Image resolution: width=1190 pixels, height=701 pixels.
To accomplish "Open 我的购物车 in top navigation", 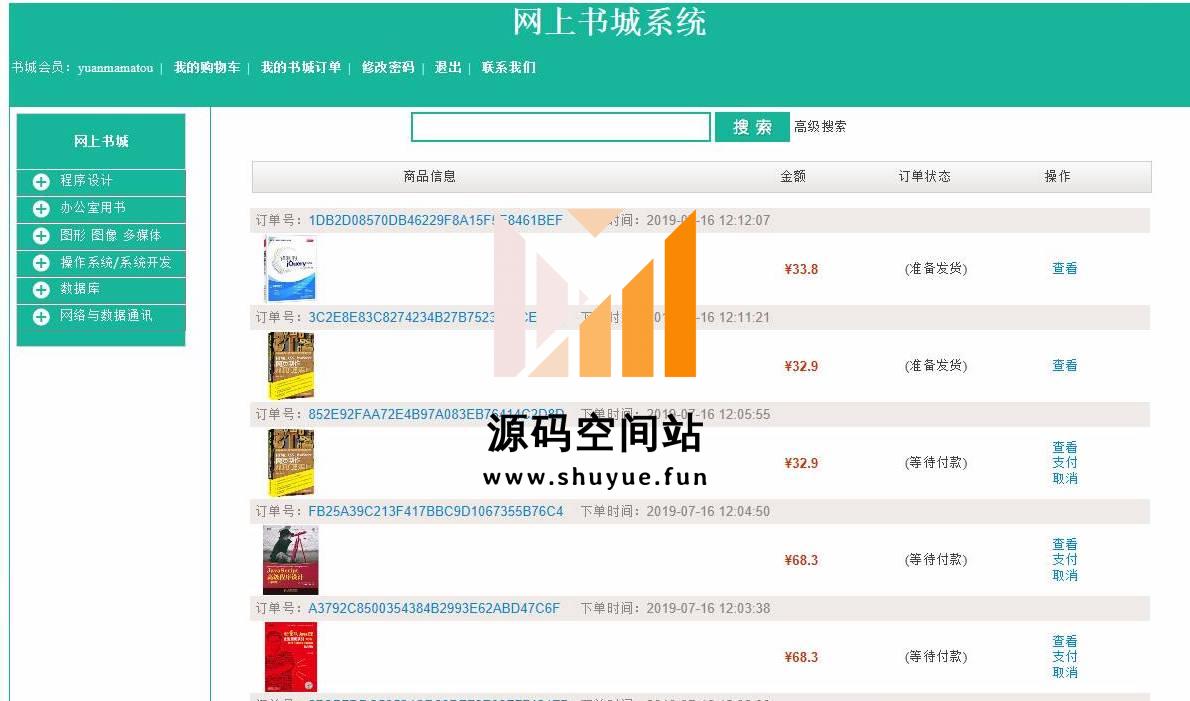I will tap(206, 68).
